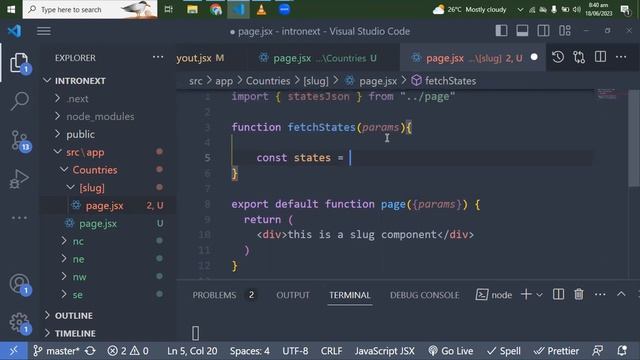Screen dimensions: 640x360
Task: Kill terminal with trash icon
Action: [579, 294]
